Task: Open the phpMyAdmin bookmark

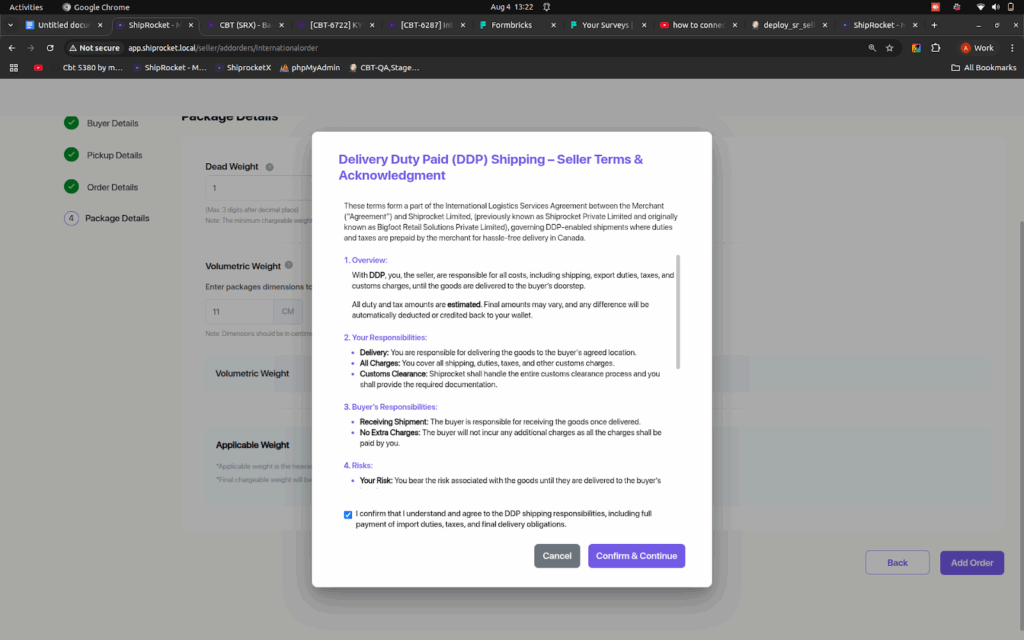Action: point(309,68)
